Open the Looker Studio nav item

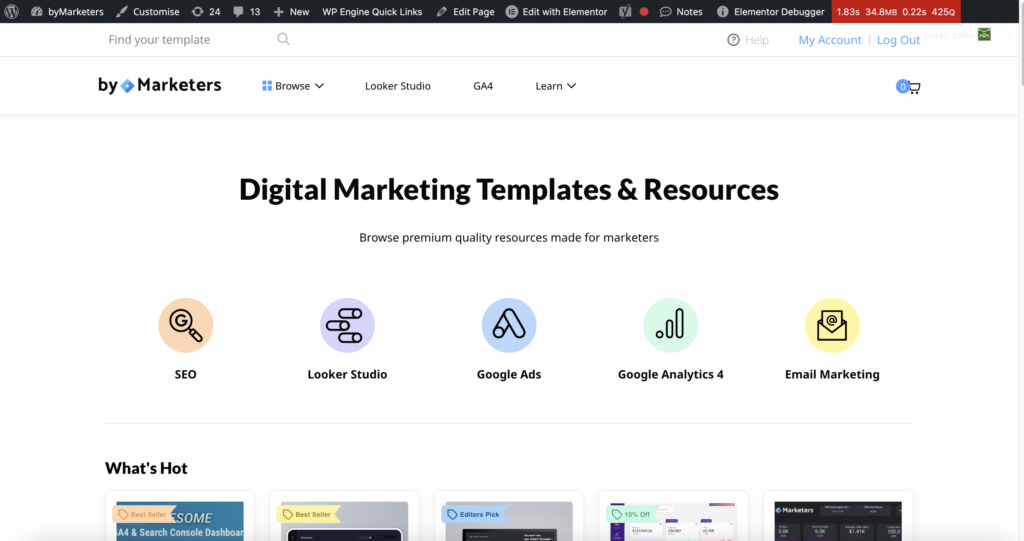[x=397, y=86]
